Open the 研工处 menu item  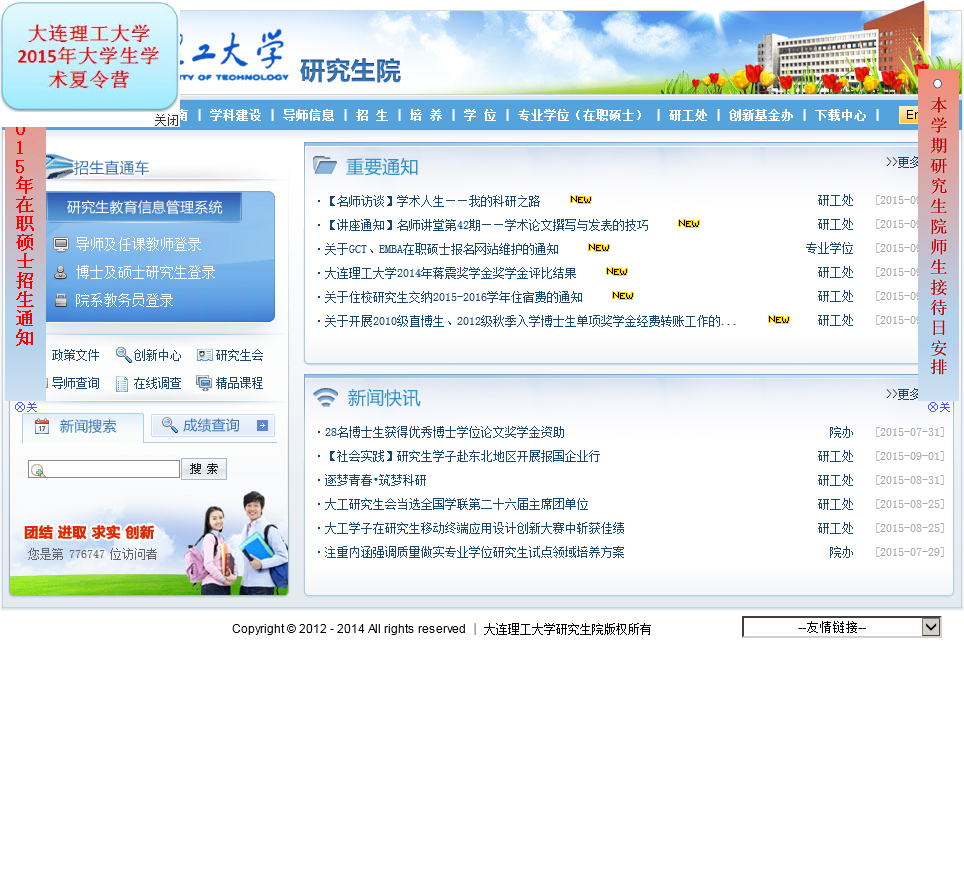tap(688, 115)
